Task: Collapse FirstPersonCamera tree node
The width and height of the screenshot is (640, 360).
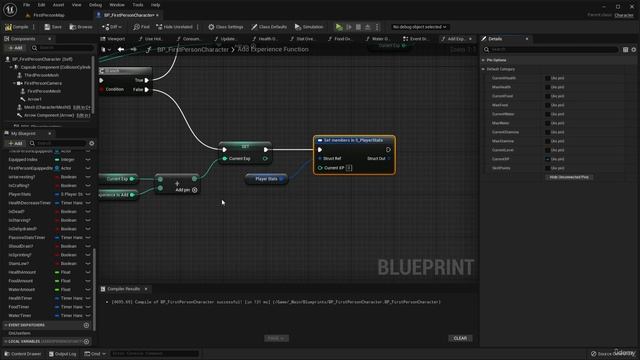Action: (x=14, y=83)
